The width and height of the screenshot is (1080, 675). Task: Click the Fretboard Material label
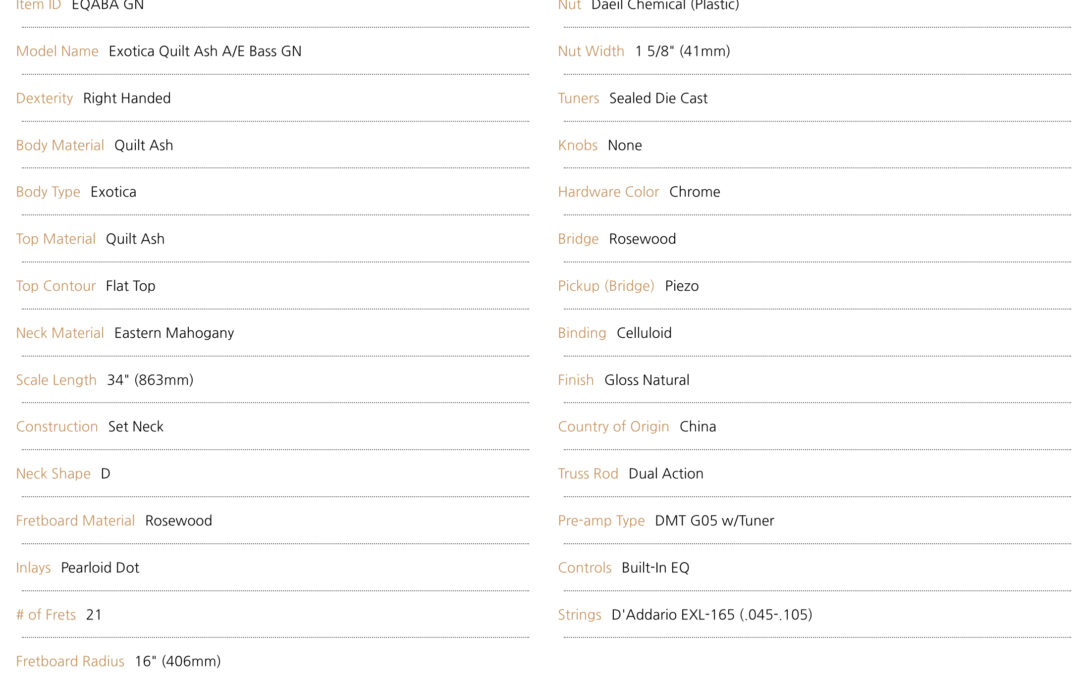[x=75, y=520]
